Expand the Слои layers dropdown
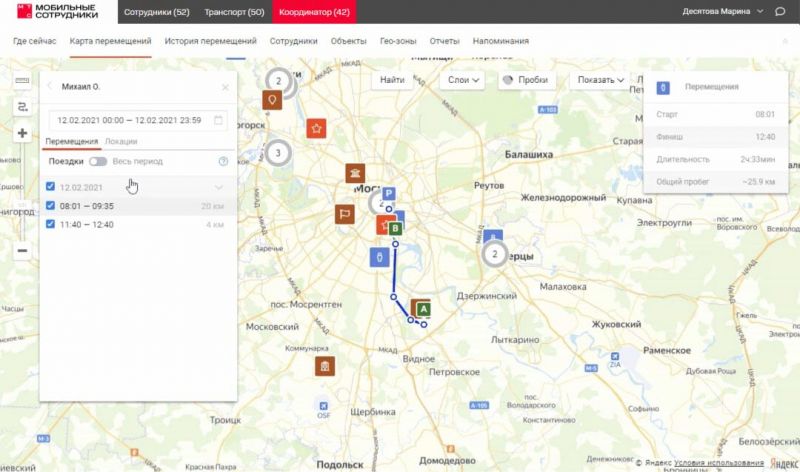The width and height of the screenshot is (800, 472). pos(461,80)
